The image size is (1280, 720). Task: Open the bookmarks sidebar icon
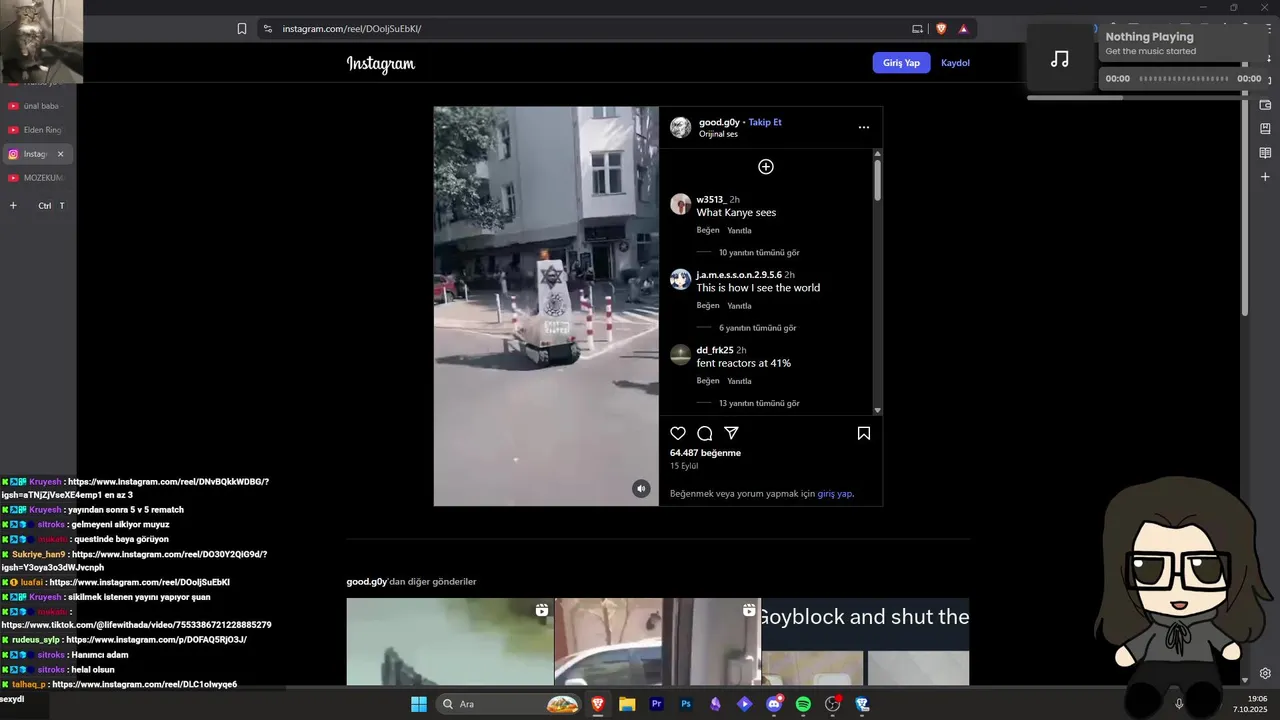(x=1265, y=129)
